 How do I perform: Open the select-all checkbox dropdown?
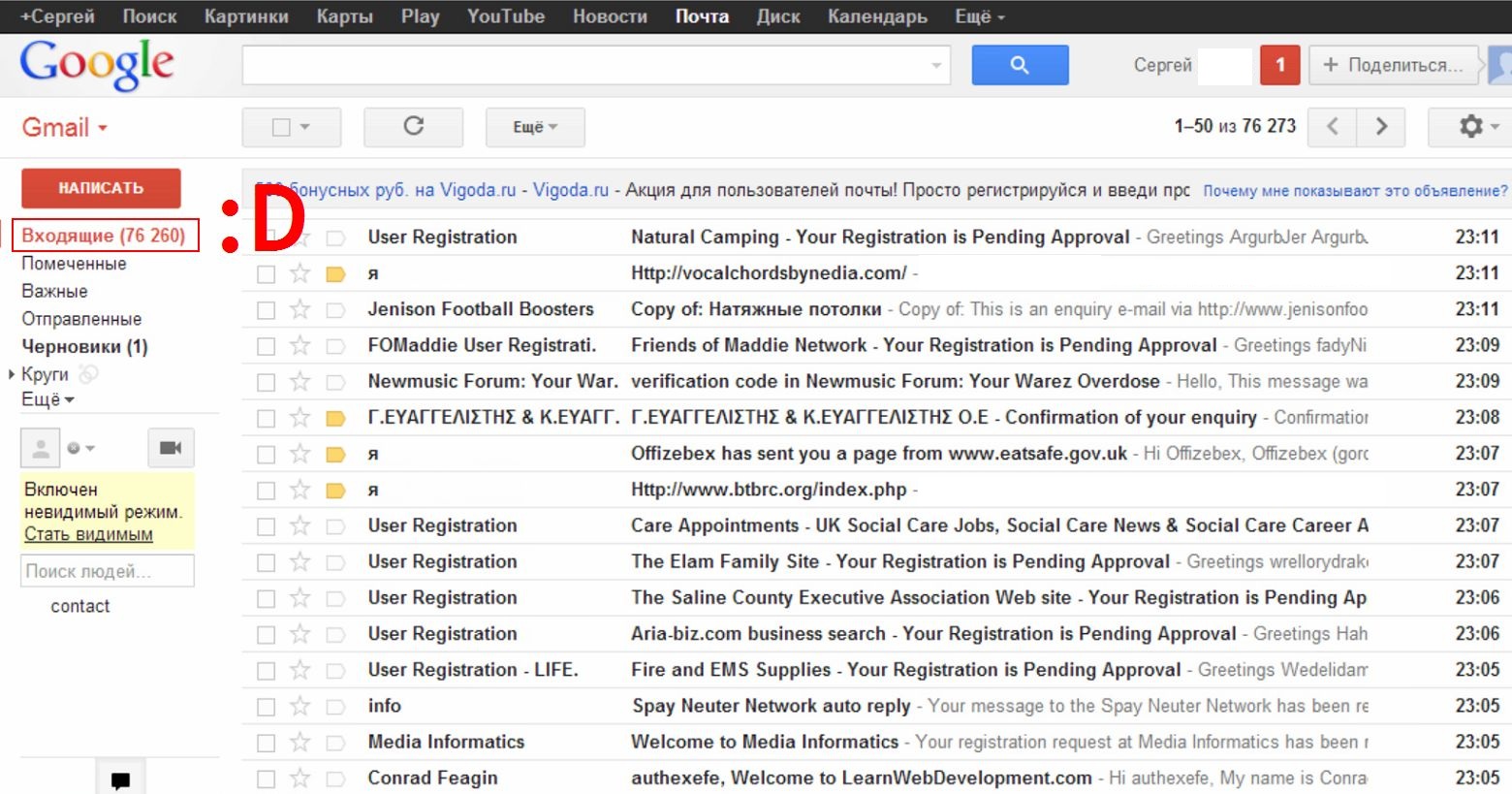coord(305,127)
